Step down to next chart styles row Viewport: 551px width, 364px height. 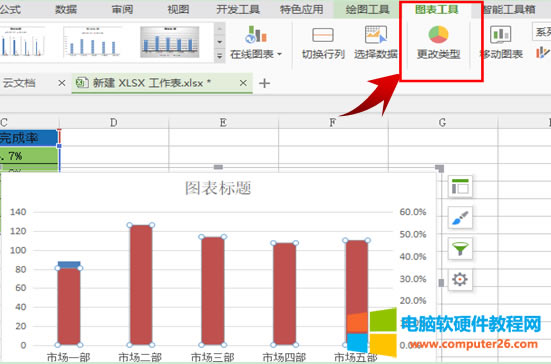tap(220, 42)
